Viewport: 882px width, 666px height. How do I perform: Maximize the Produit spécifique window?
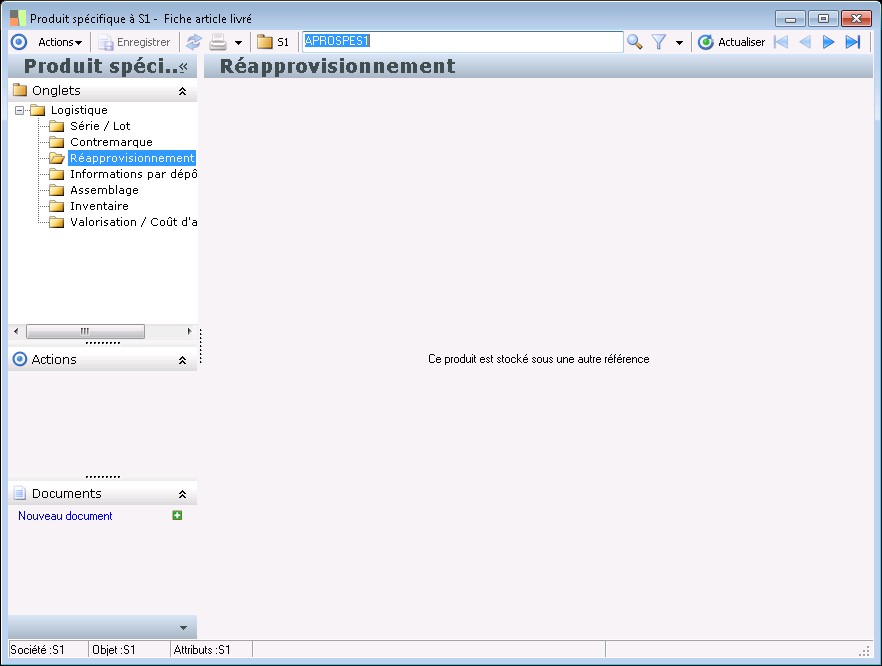[x=823, y=19]
